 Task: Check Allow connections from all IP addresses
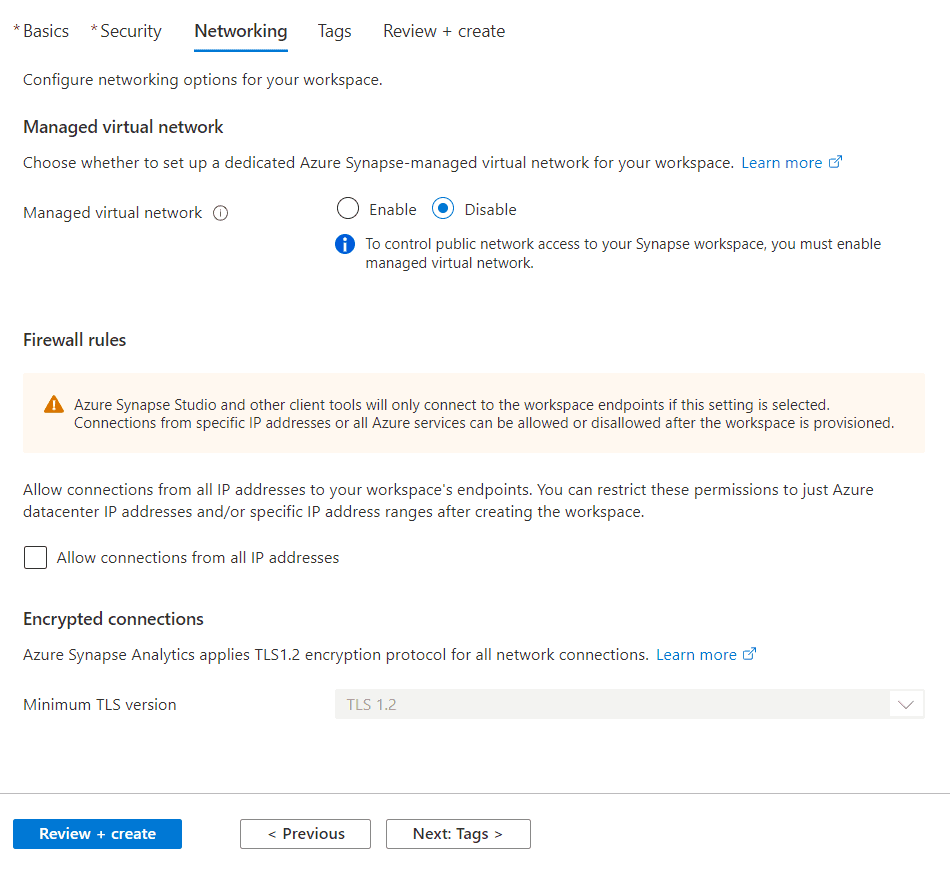(35, 557)
